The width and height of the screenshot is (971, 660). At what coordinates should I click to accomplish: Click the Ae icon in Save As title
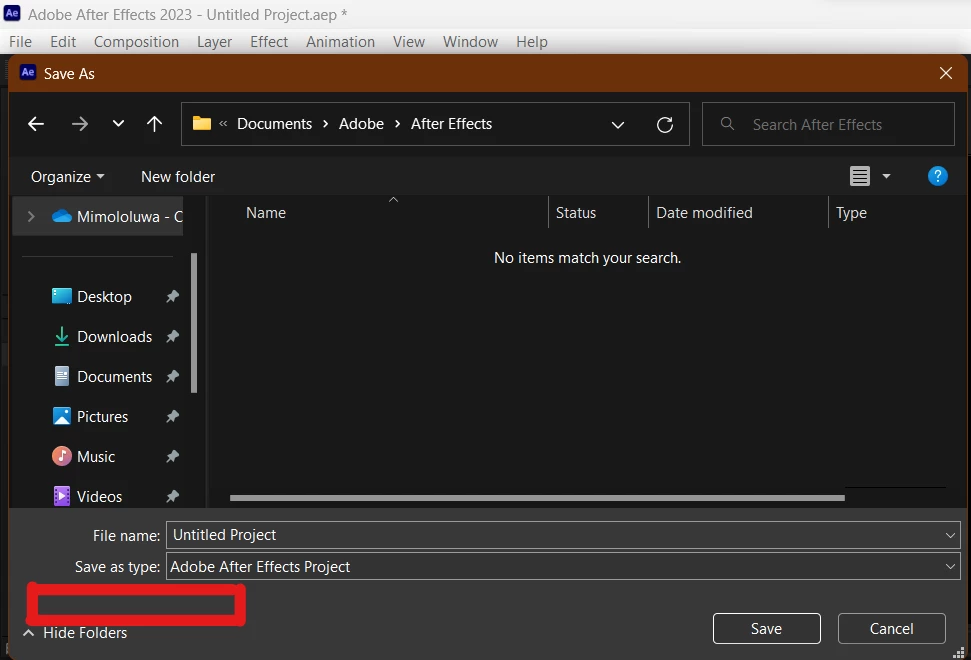pyautogui.click(x=28, y=72)
